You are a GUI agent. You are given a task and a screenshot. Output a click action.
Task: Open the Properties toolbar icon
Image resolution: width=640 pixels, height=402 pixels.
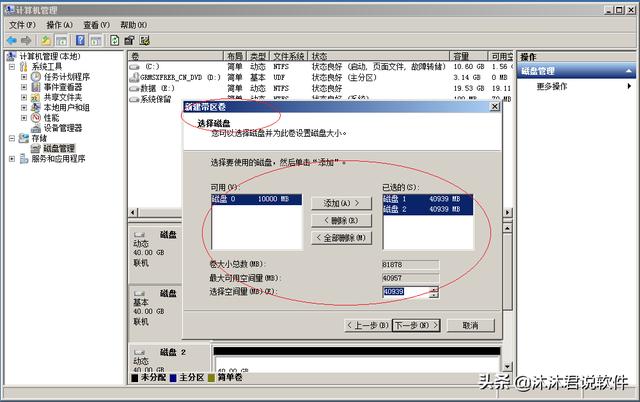[129, 40]
